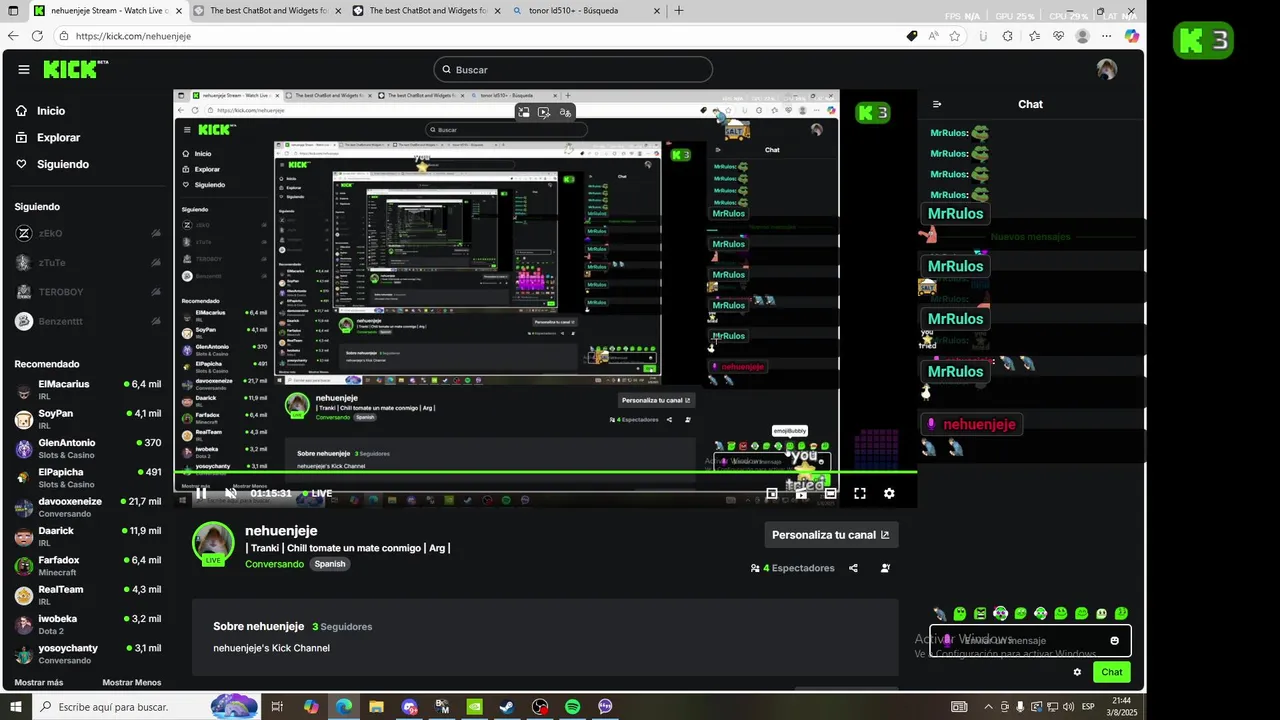Screen dimensions: 1280x720
Task: Click the nehuenjeje channel avatar with LIVE badge
Action: 213,543
